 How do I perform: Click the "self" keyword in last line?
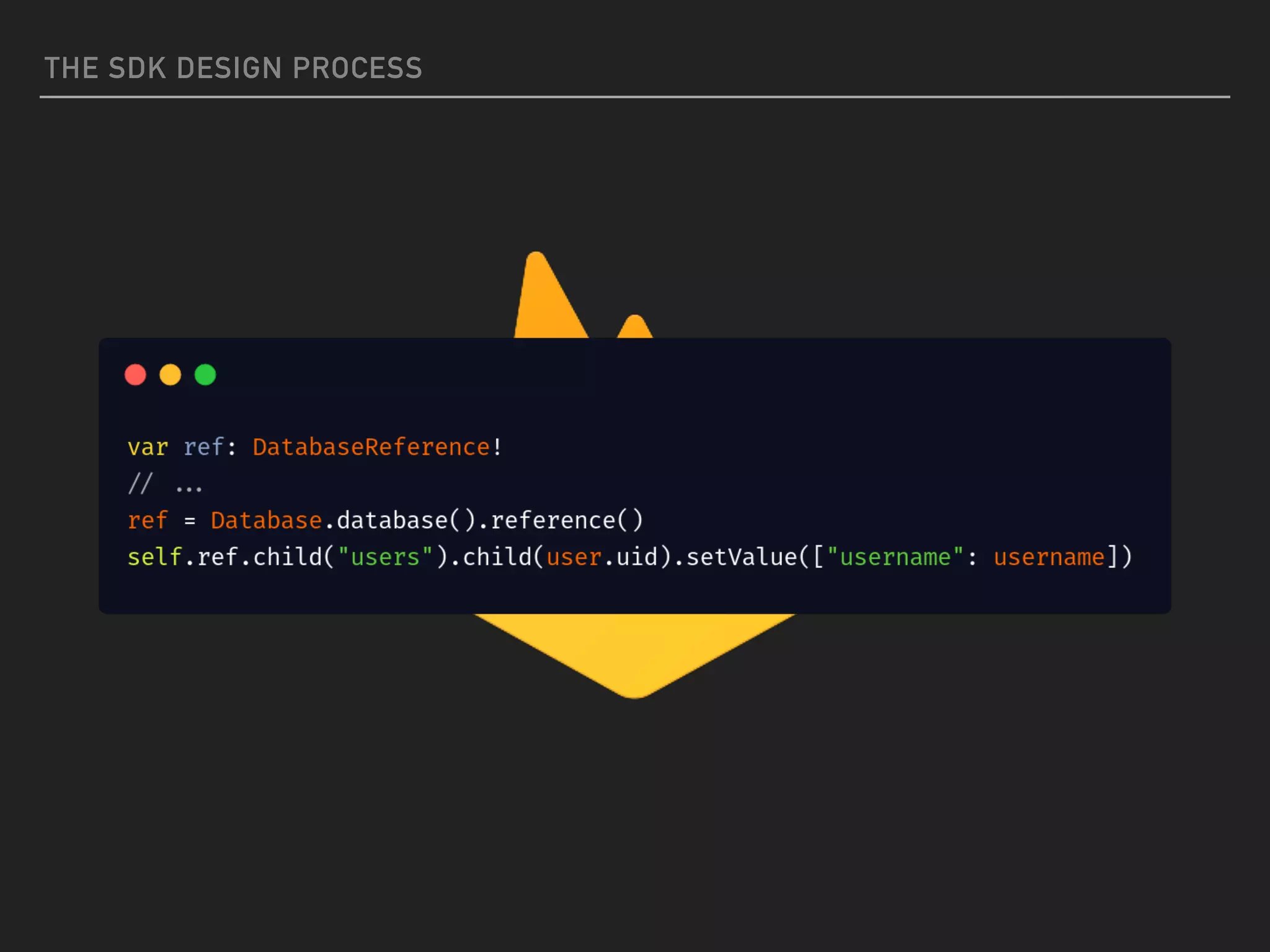(x=154, y=557)
